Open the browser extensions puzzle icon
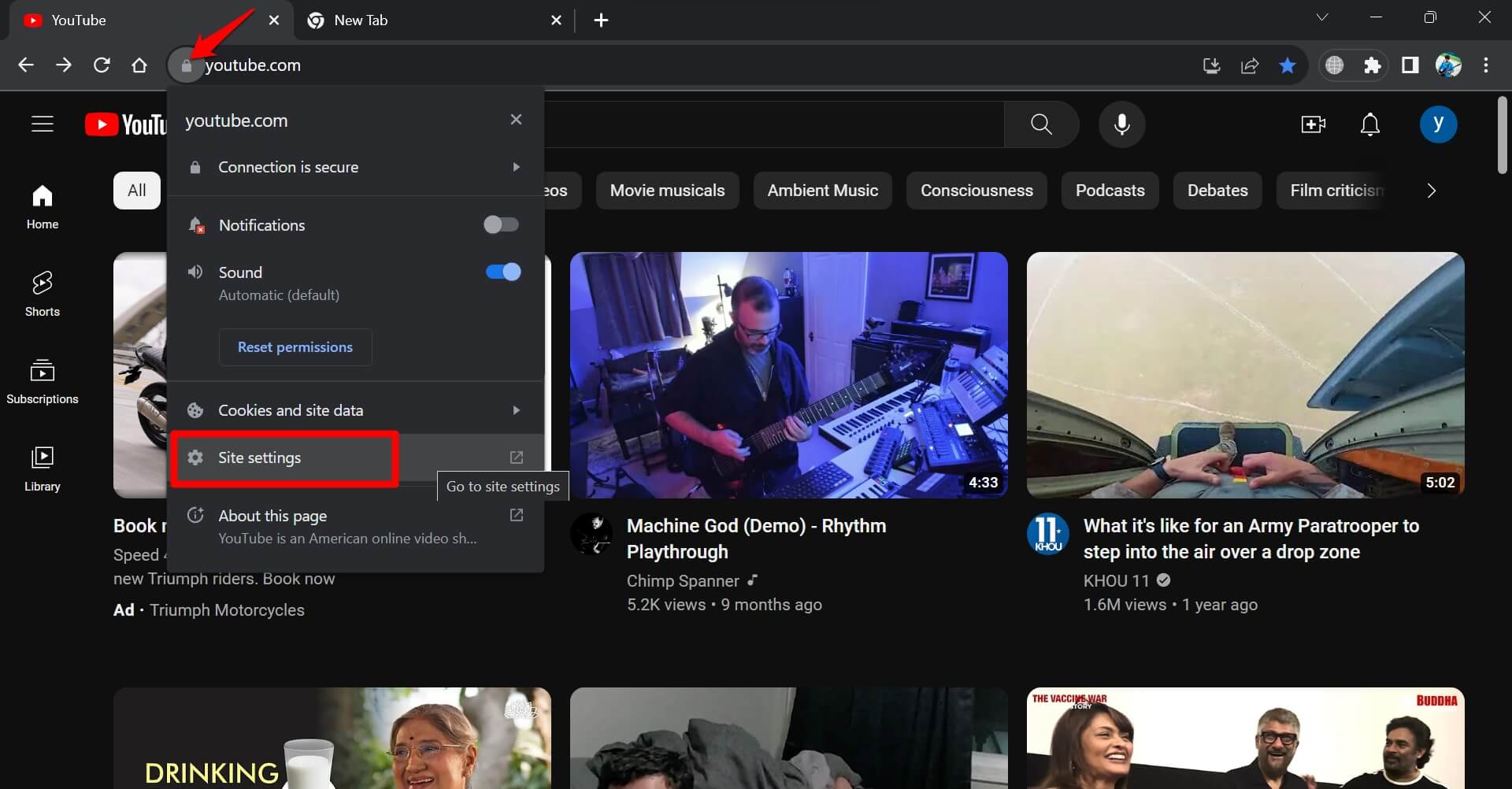Viewport: 1512px width, 789px height. [x=1373, y=65]
